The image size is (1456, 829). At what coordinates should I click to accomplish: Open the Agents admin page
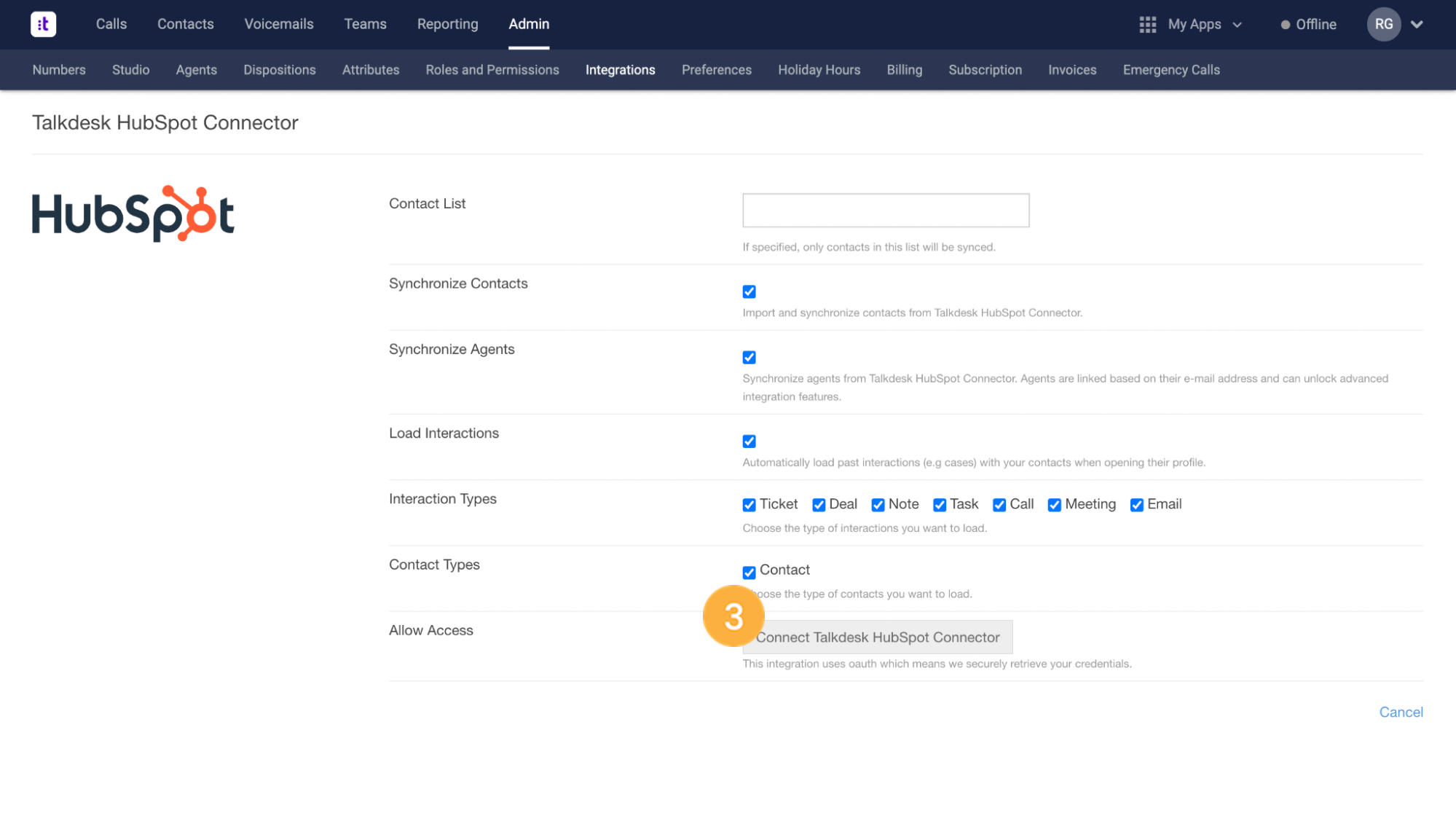[x=197, y=70]
